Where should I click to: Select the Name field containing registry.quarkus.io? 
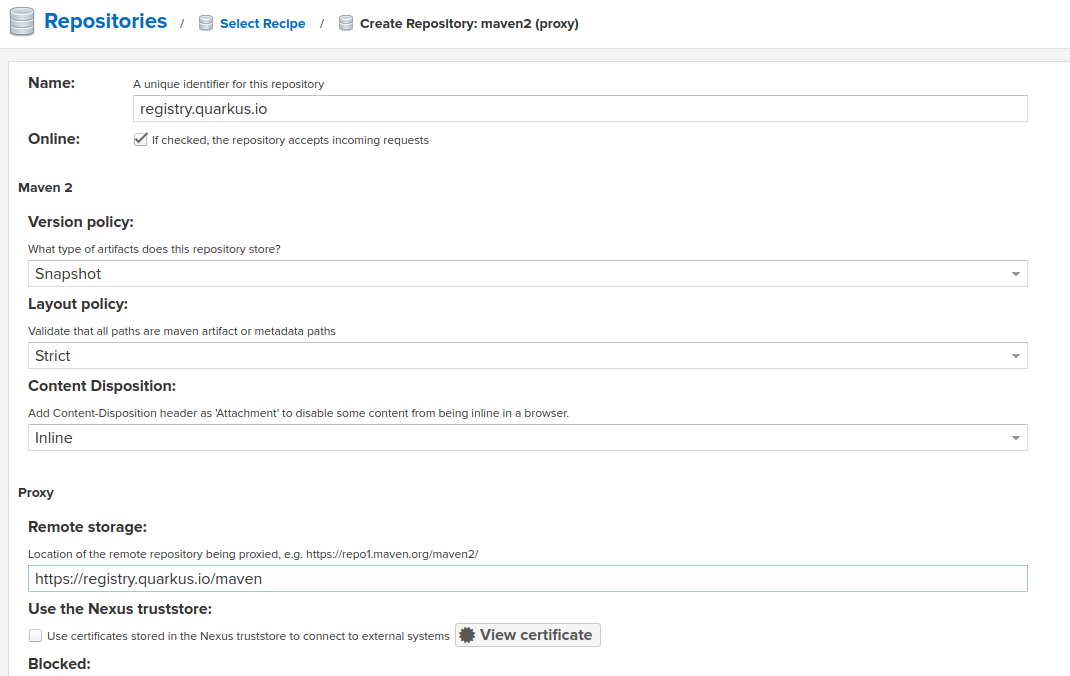click(580, 108)
